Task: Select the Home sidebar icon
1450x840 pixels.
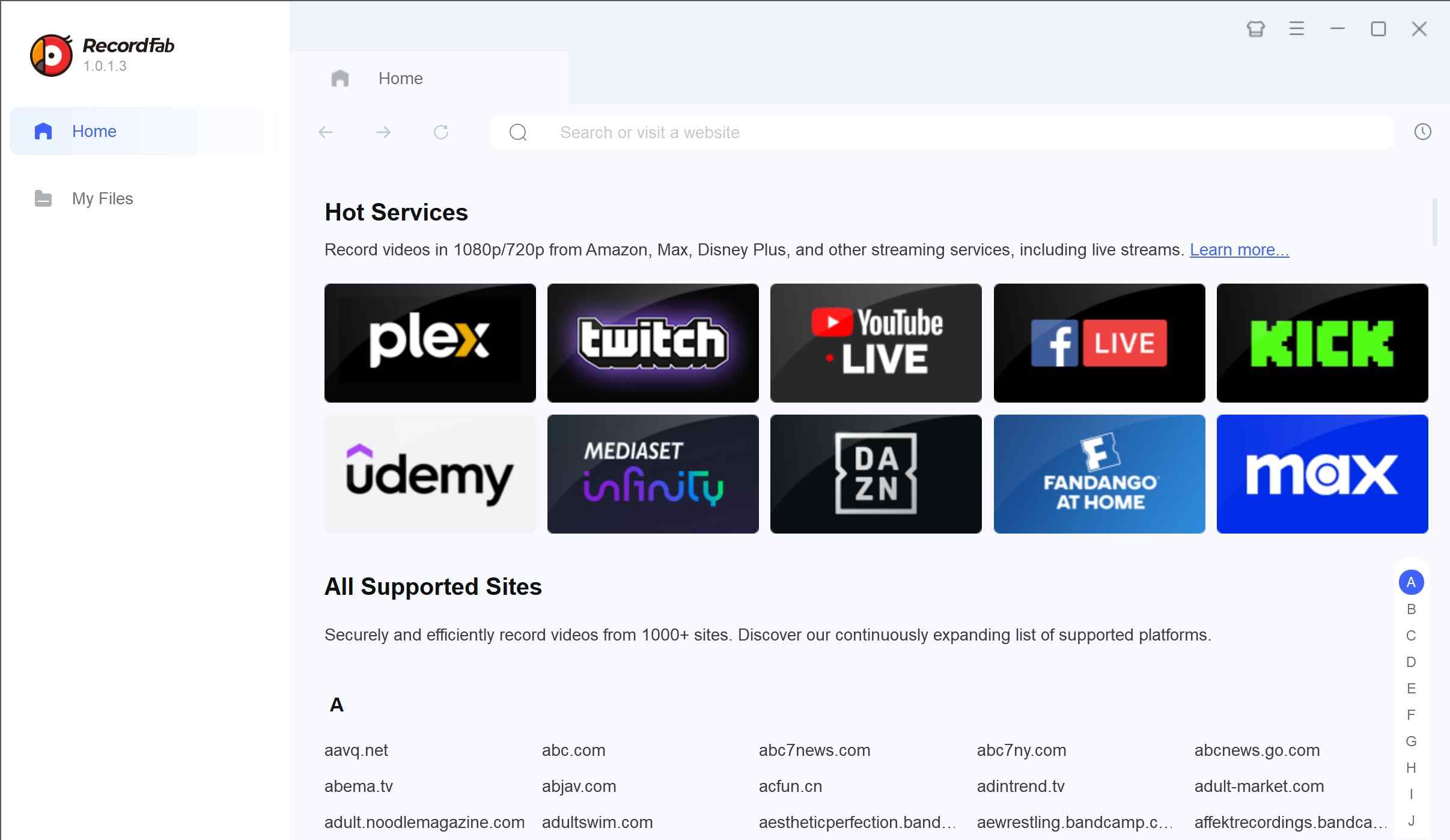Action: 43,131
